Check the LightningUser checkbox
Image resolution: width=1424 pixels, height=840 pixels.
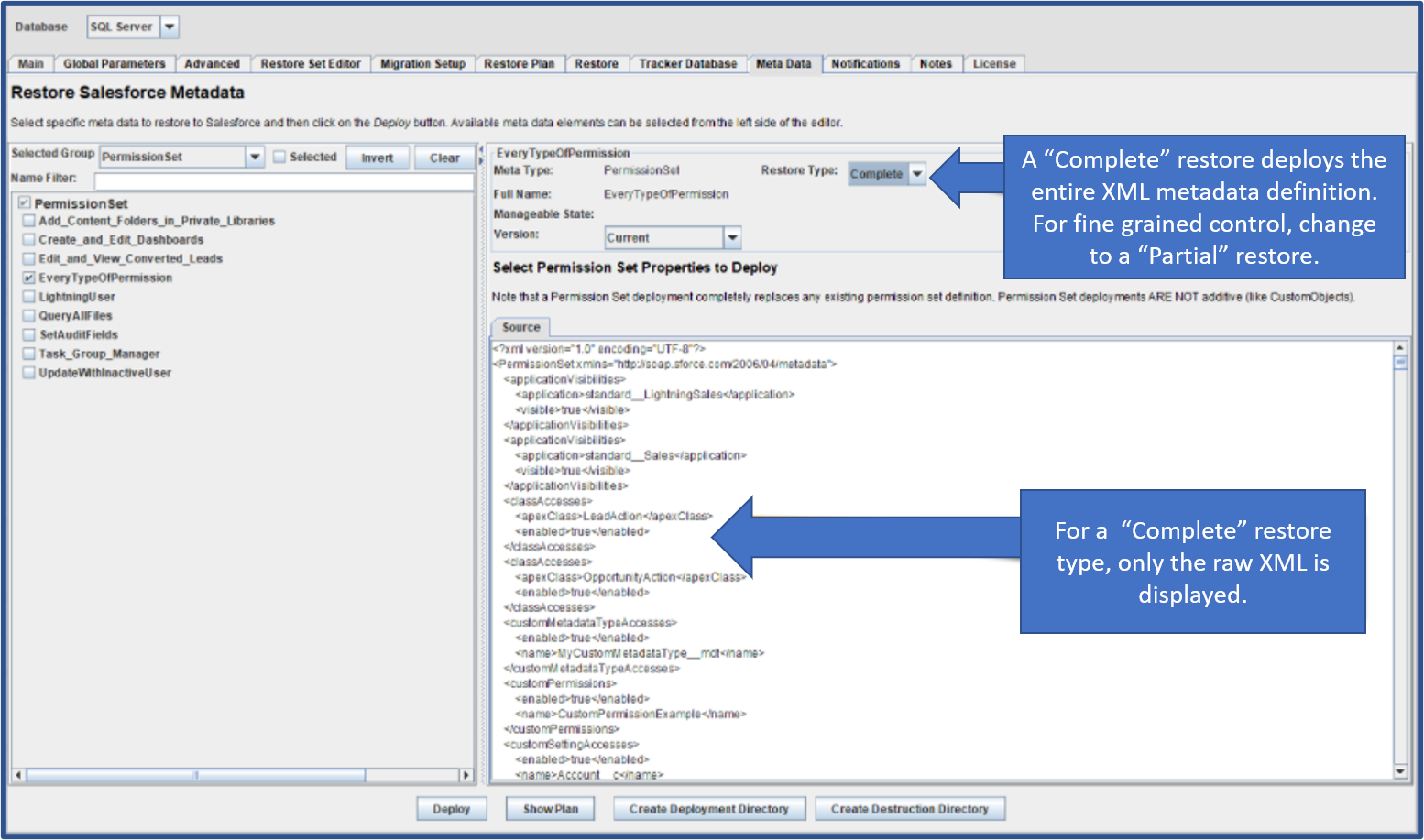[29, 297]
